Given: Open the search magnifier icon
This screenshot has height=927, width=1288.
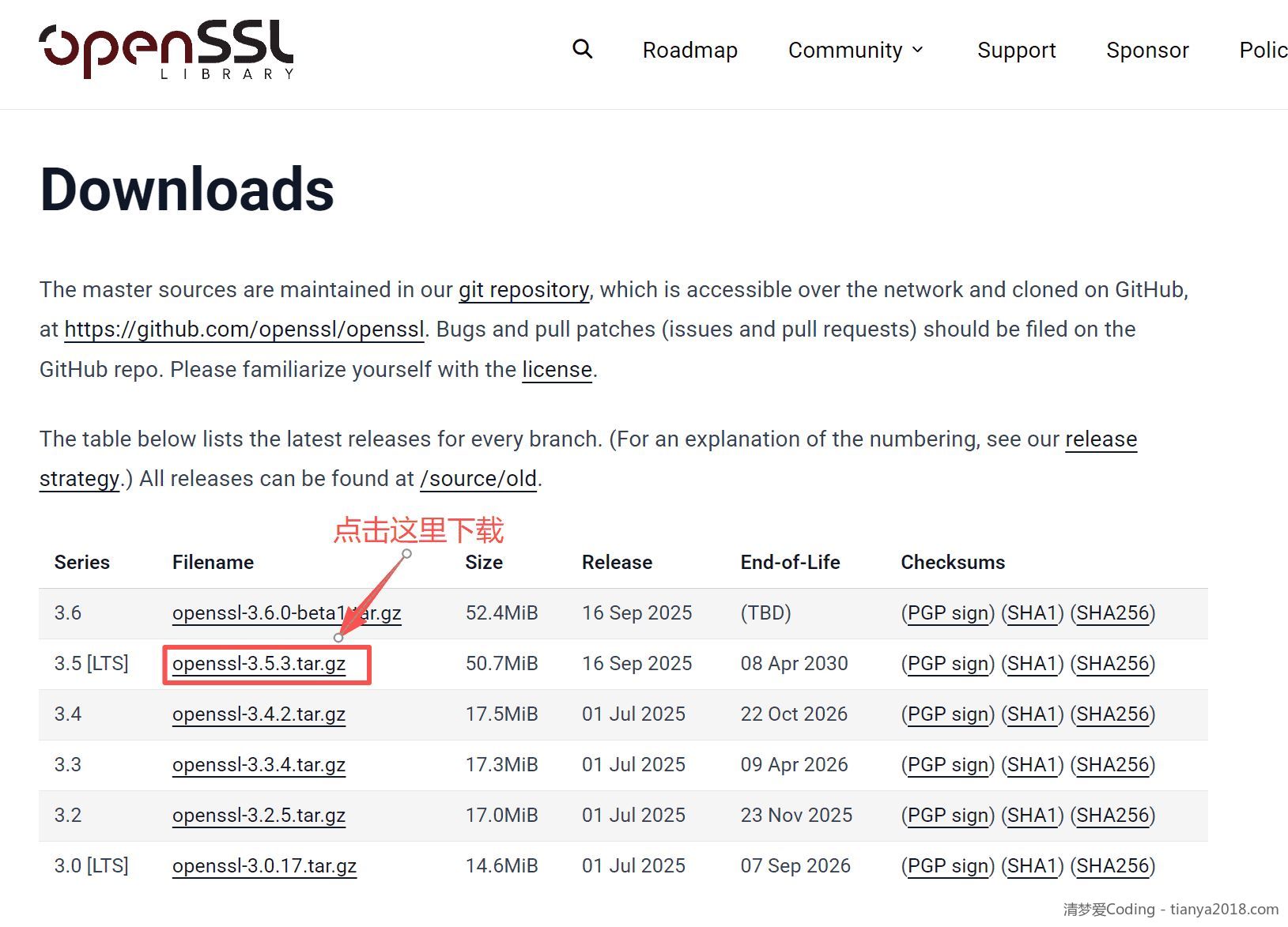Looking at the screenshot, I should pos(583,49).
